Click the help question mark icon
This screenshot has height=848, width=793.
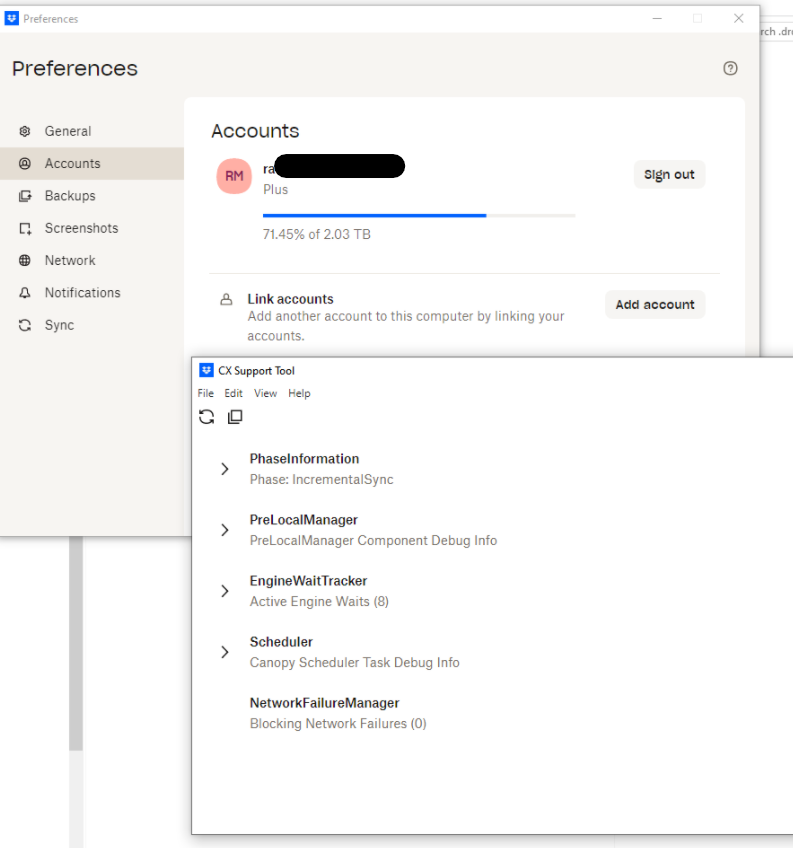(x=730, y=68)
